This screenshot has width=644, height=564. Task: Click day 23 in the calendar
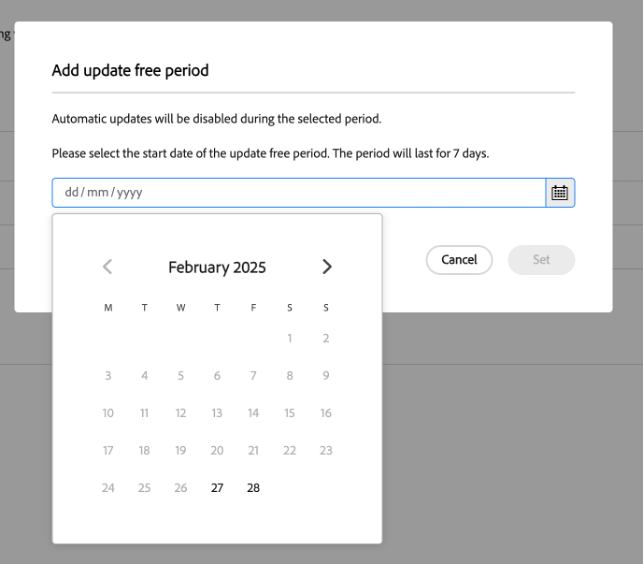326,451
